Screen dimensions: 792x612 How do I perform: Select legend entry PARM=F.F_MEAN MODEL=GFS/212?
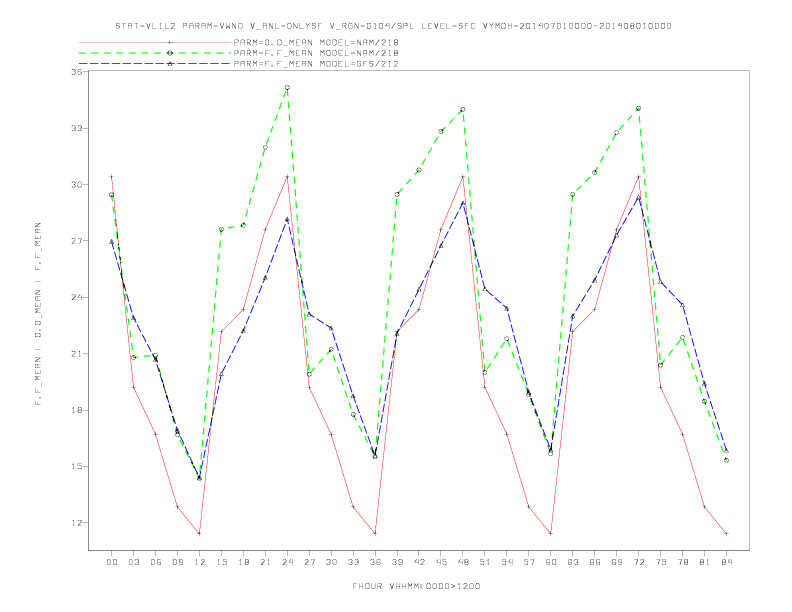click(316, 64)
